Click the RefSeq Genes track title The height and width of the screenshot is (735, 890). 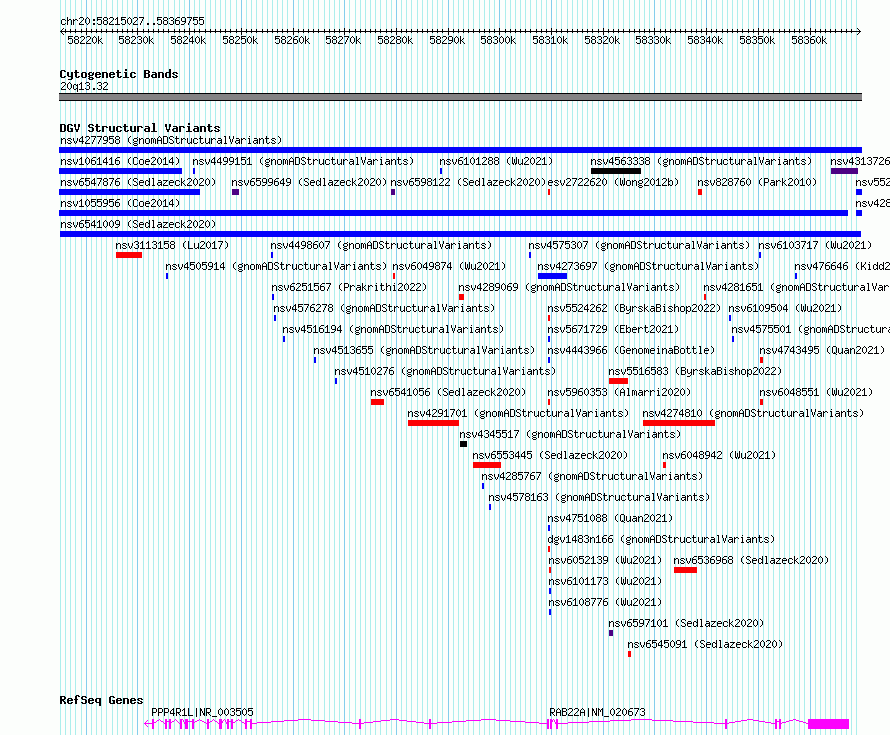pyautogui.click(x=101, y=700)
